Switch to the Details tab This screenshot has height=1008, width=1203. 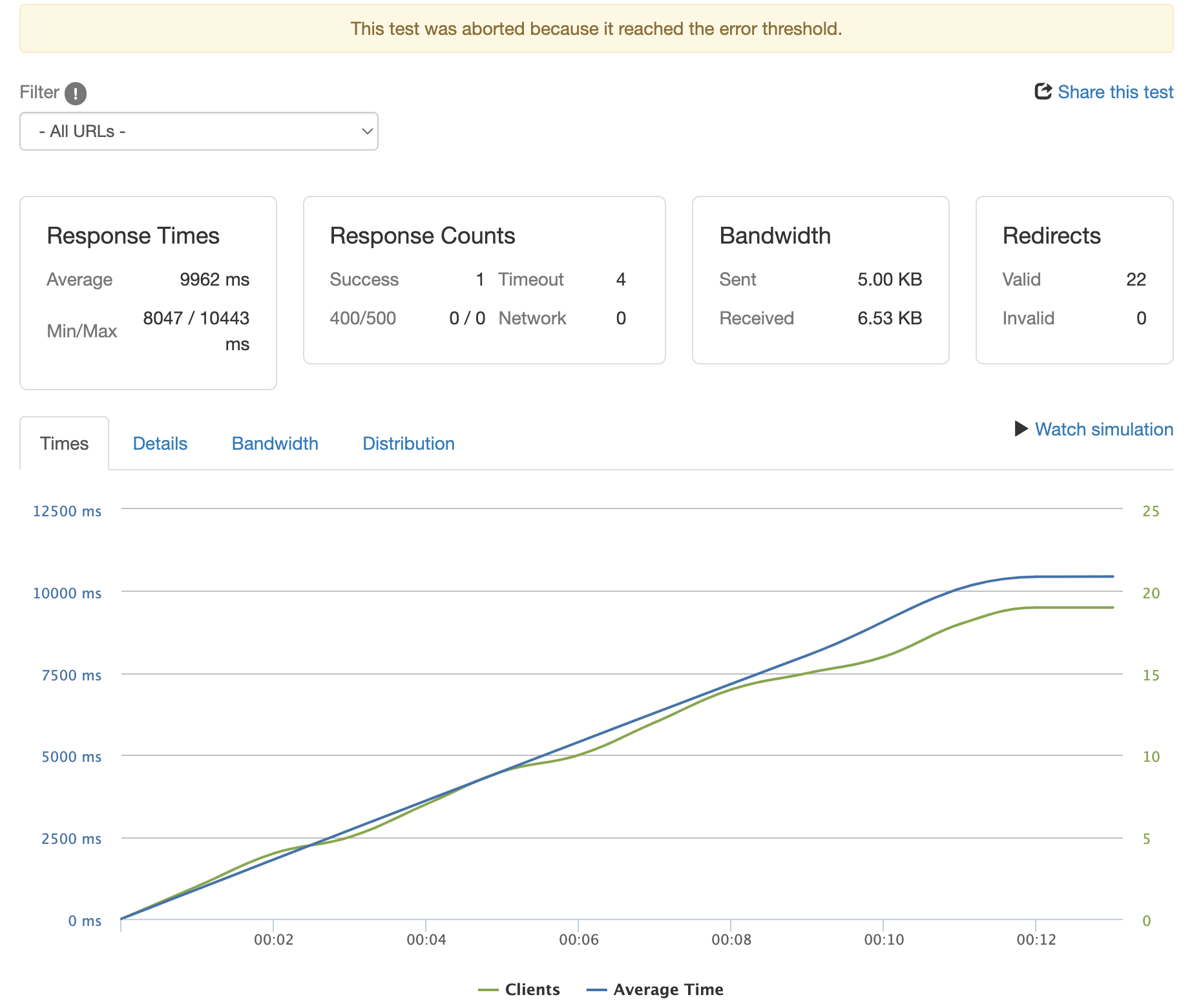click(x=160, y=443)
